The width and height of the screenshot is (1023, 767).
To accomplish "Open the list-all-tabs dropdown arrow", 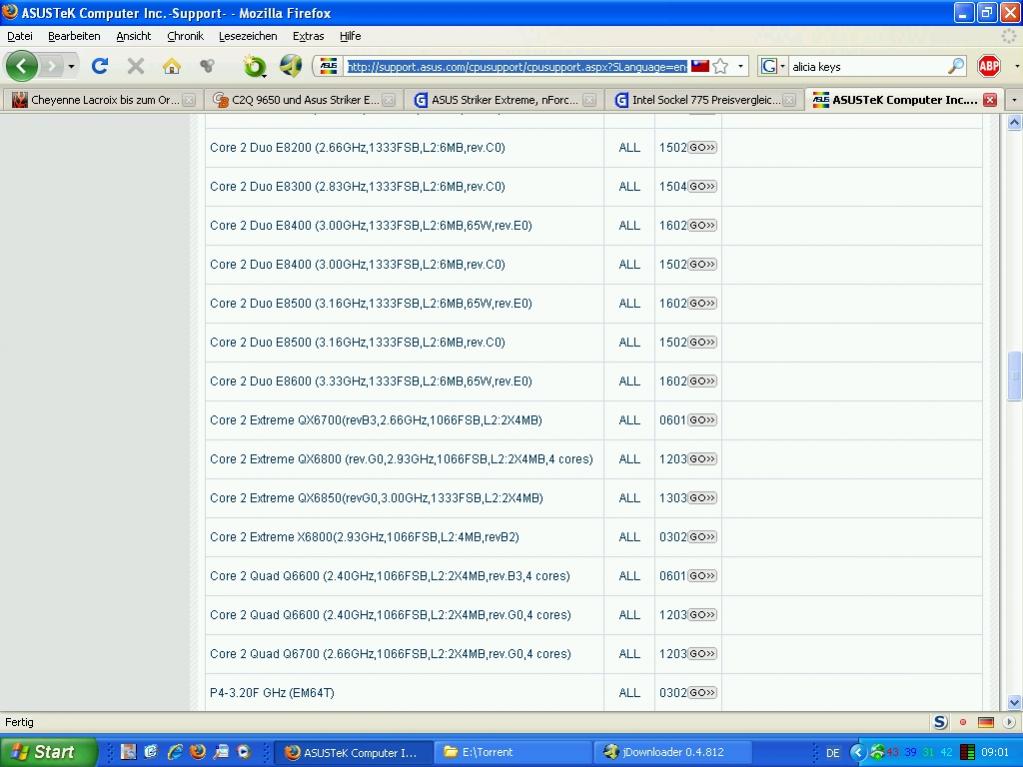I will tap(1014, 100).
